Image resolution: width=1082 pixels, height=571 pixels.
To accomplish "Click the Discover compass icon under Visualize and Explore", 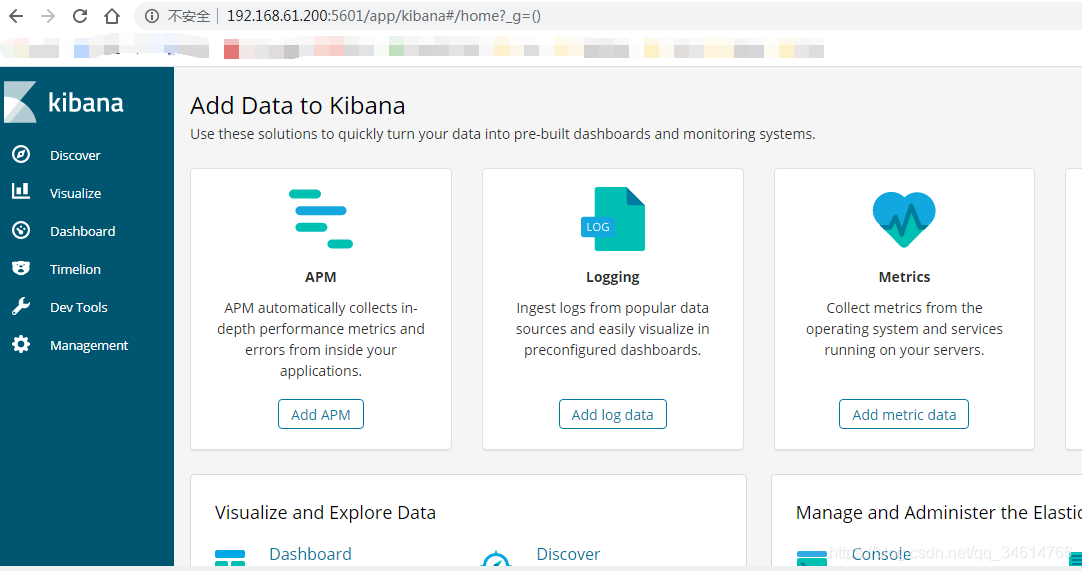I will coord(496,559).
